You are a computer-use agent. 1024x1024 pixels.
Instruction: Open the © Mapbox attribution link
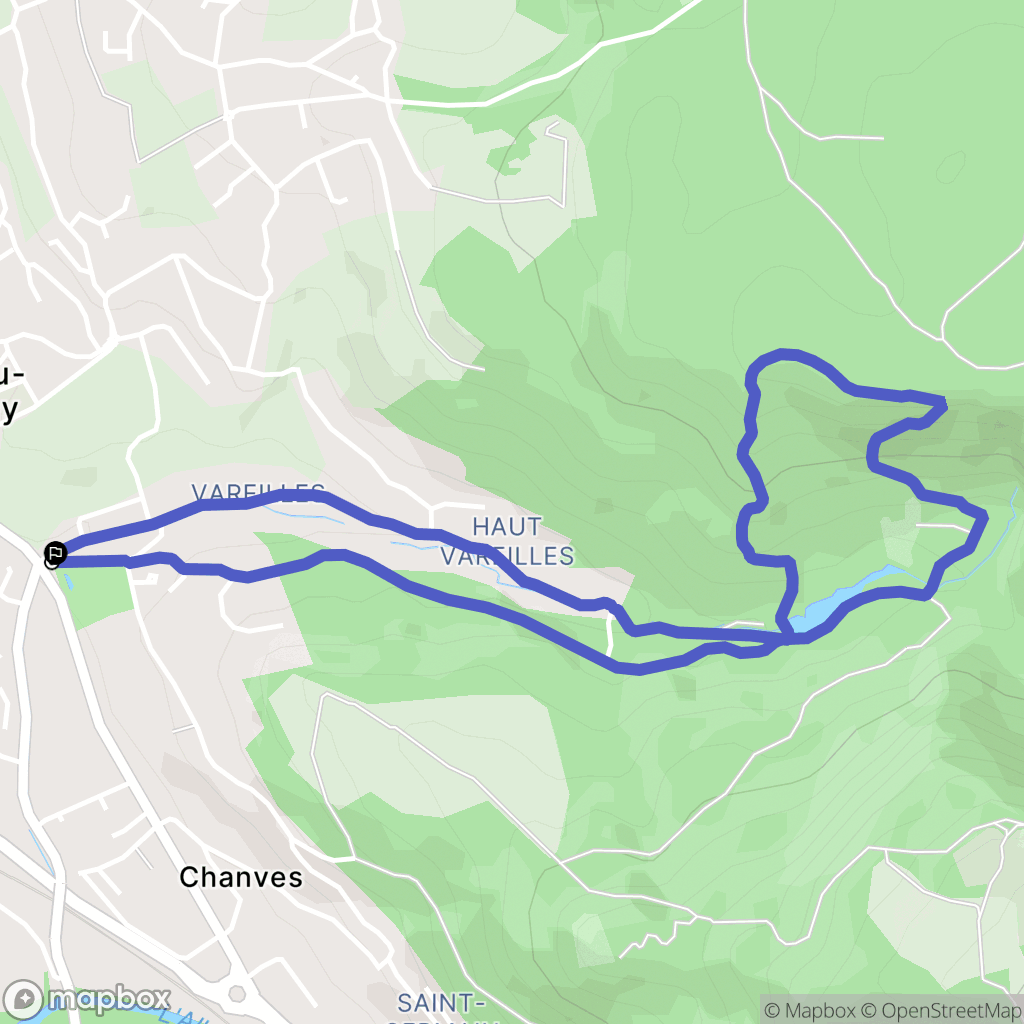pyautogui.click(x=810, y=1011)
